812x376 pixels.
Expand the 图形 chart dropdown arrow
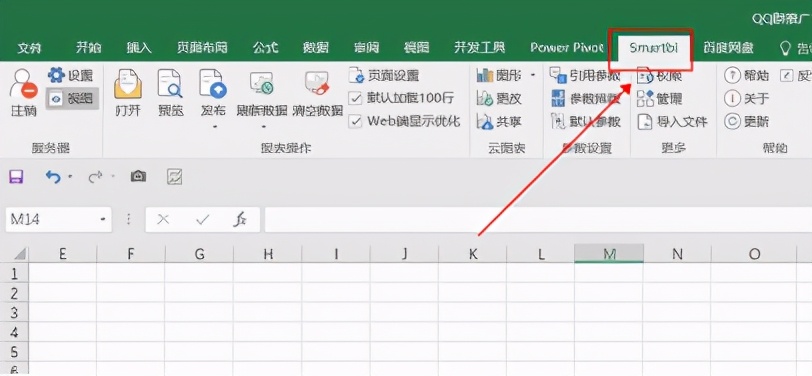point(533,76)
